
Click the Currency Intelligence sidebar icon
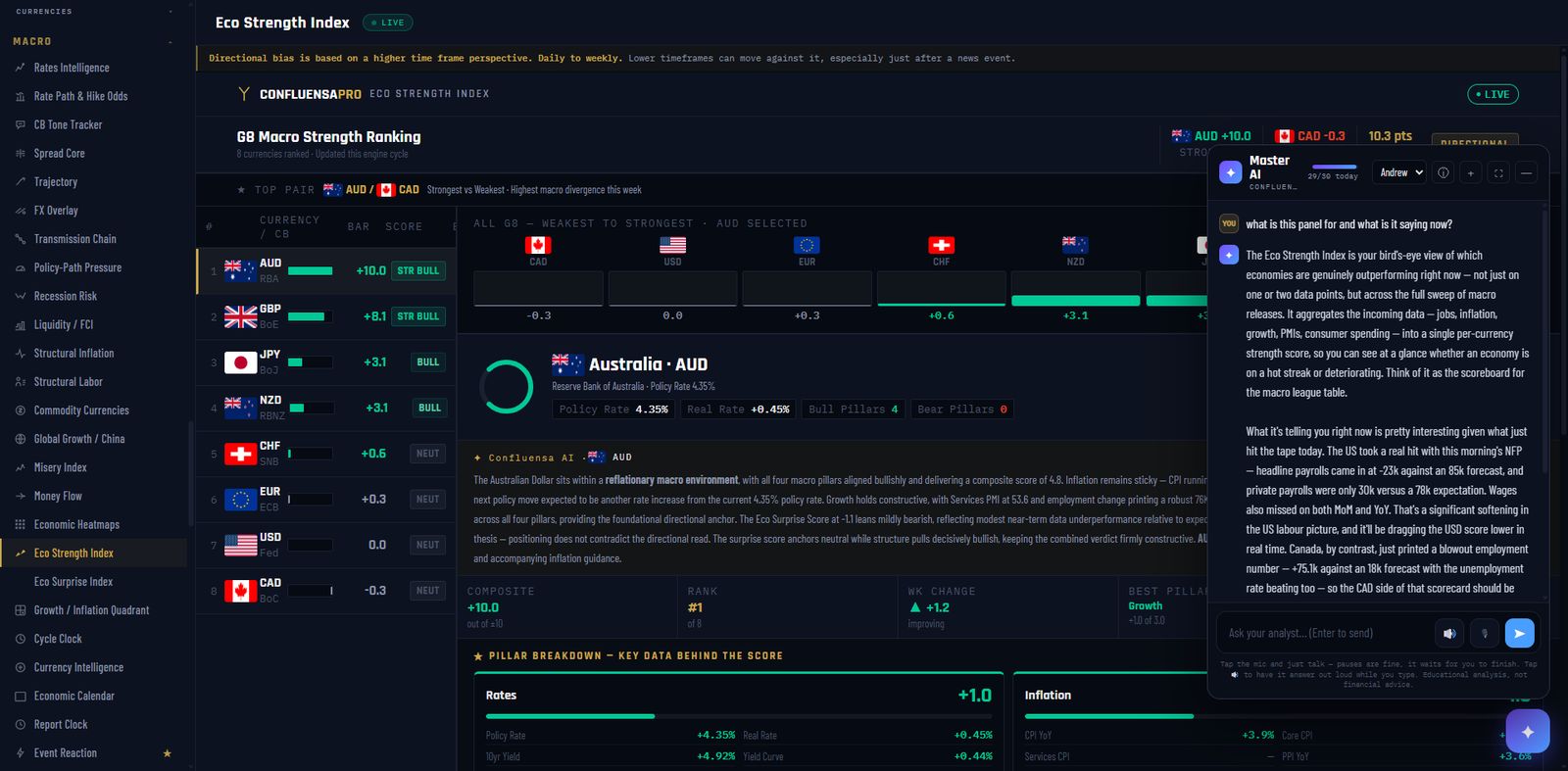[21, 667]
